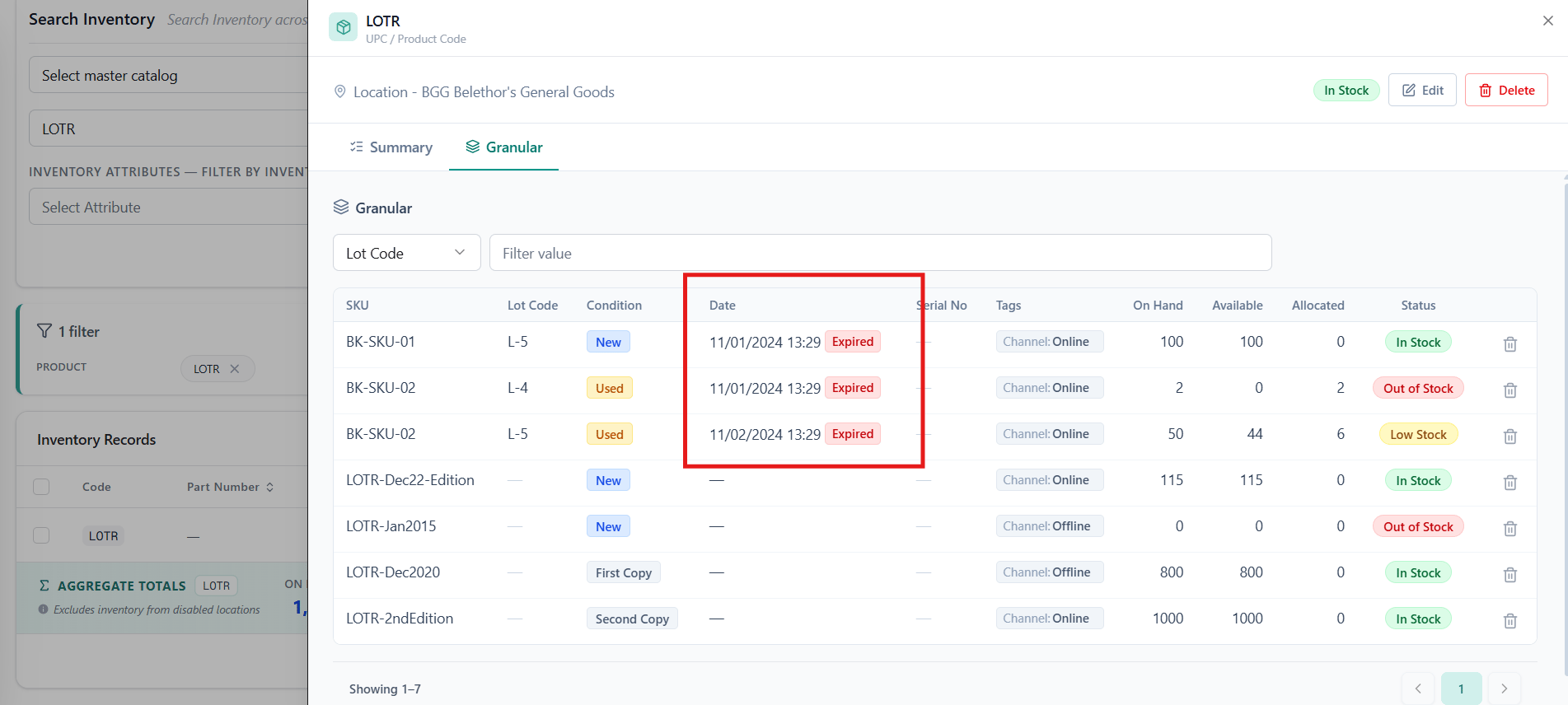The width and height of the screenshot is (1568, 705).
Task: Toggle the select-all checkbox in Inventory Records
Action: pos(41,487)
